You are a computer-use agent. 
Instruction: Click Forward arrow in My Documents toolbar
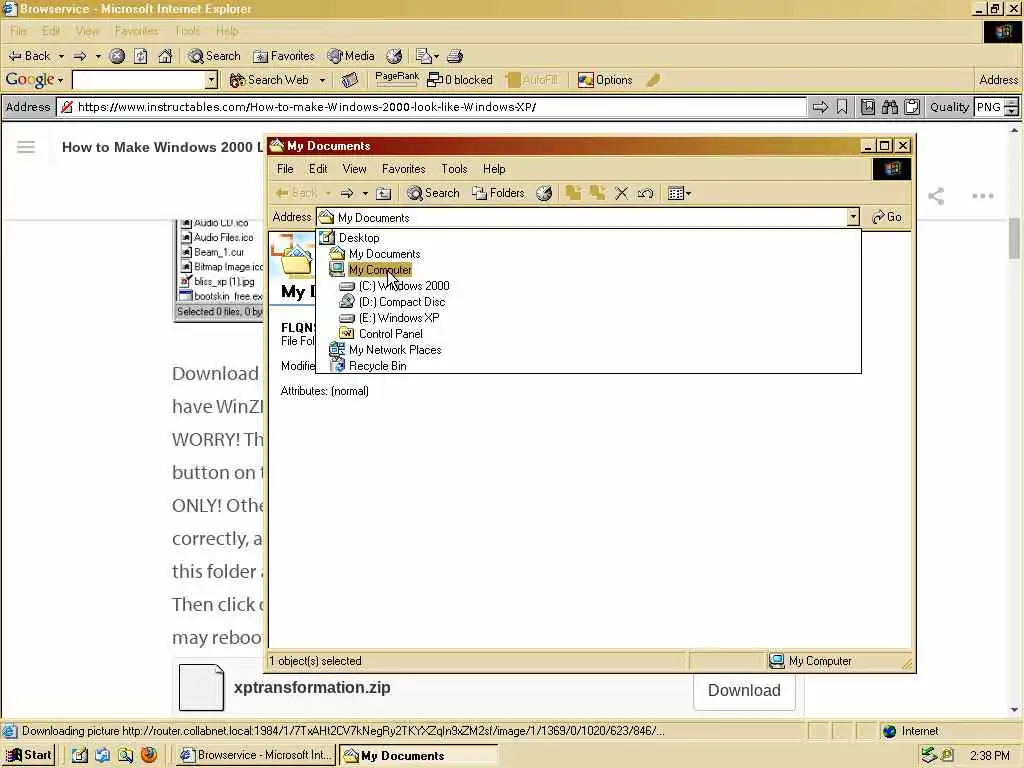pos(347,193)
